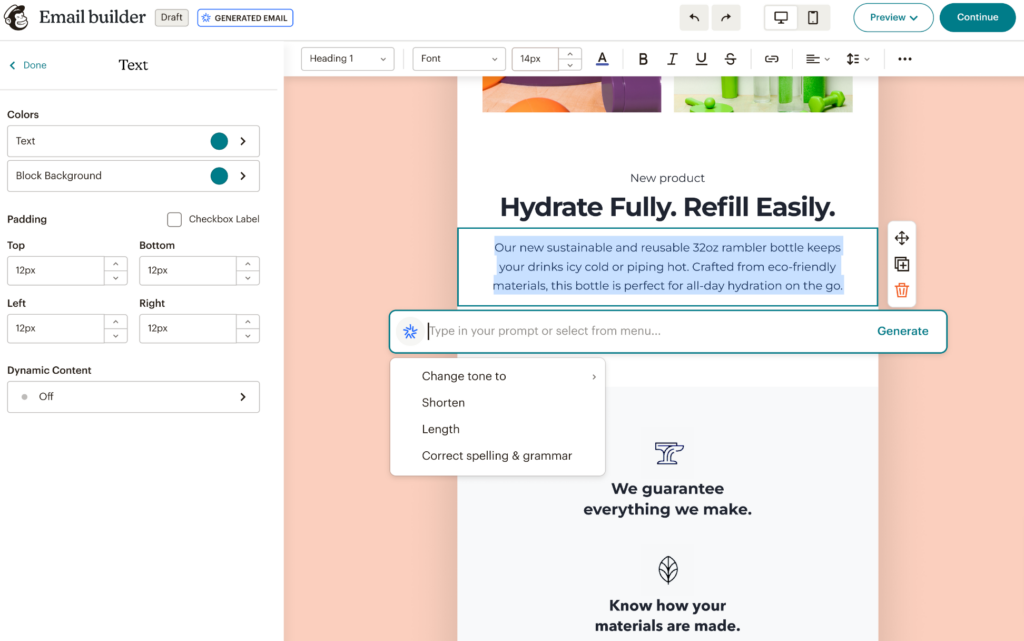The width and height of the screenshot is (1024, 641).
Task: Delete the selected text block
Action: pyautogui.click(x=902, y=290)
